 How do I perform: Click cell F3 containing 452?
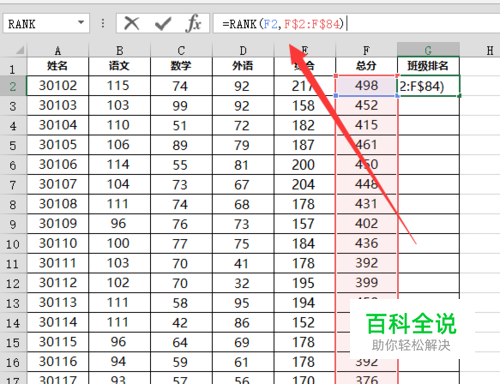366,106
